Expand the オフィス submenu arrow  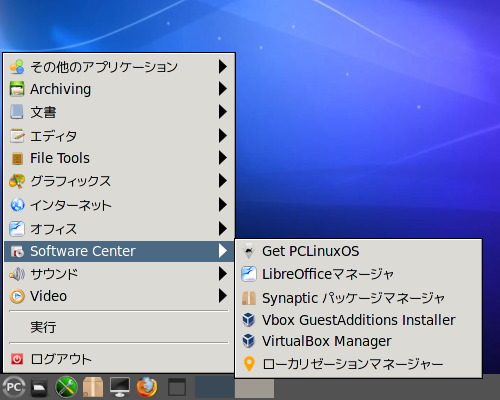pyautogui.click(x=223, y=229)
